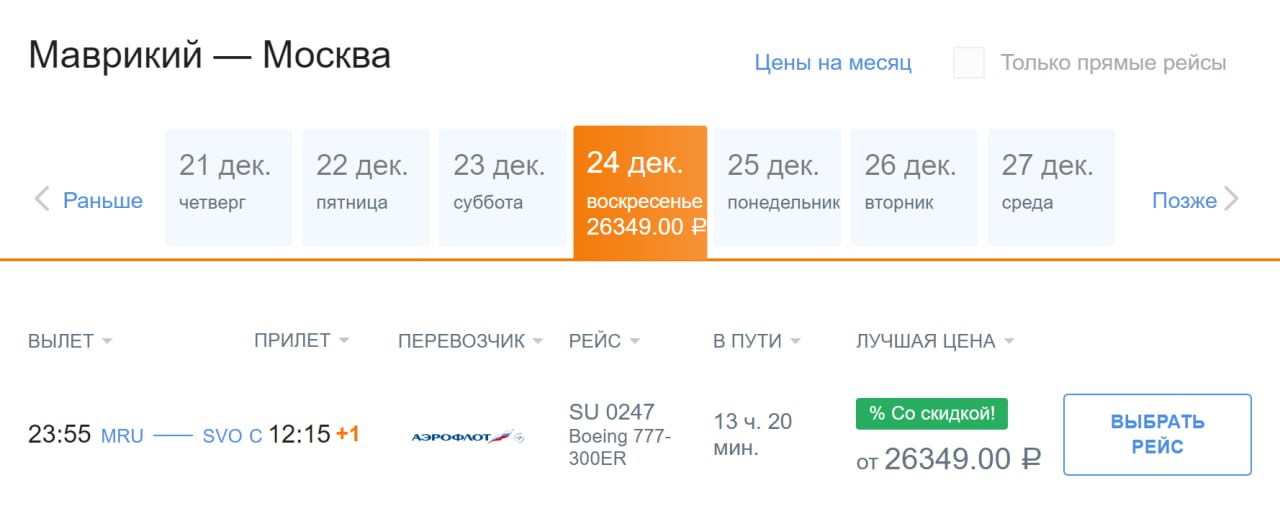The height and width of the screenshot is (511, 1280).
Task: Sort by departure time column arrow
Action: coord(107,341)
